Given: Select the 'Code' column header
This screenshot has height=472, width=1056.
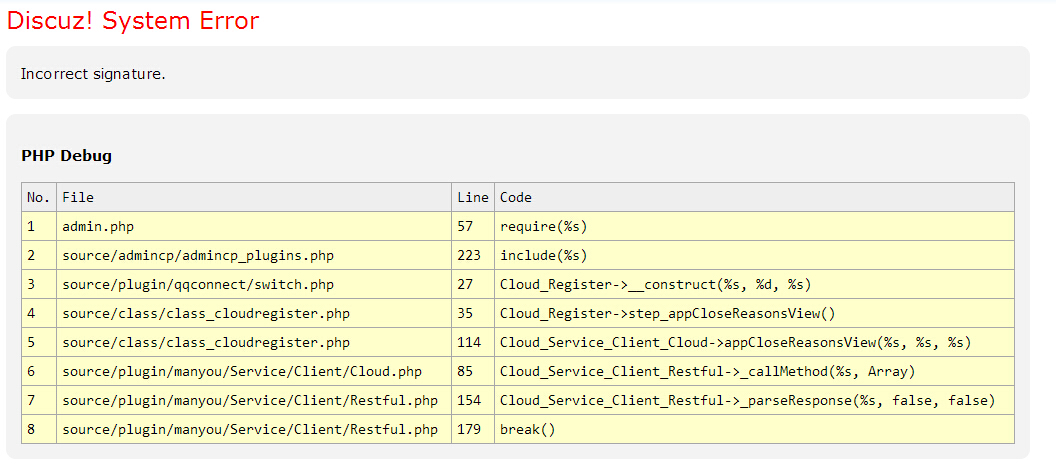Looking at the screenshot, I should click(x=516, y=197).
